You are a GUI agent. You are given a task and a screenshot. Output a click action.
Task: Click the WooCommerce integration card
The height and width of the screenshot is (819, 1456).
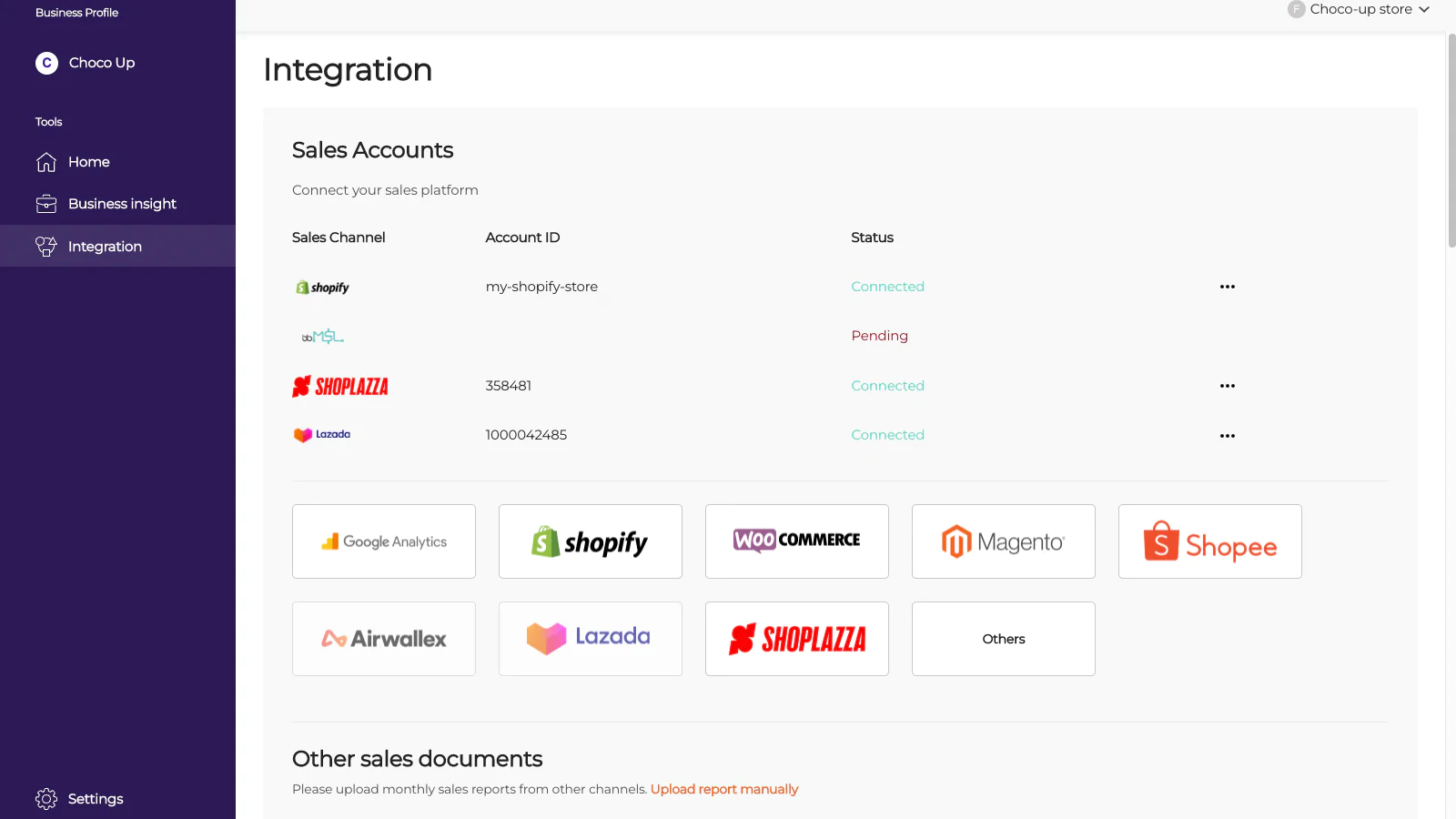click(796, 541)
